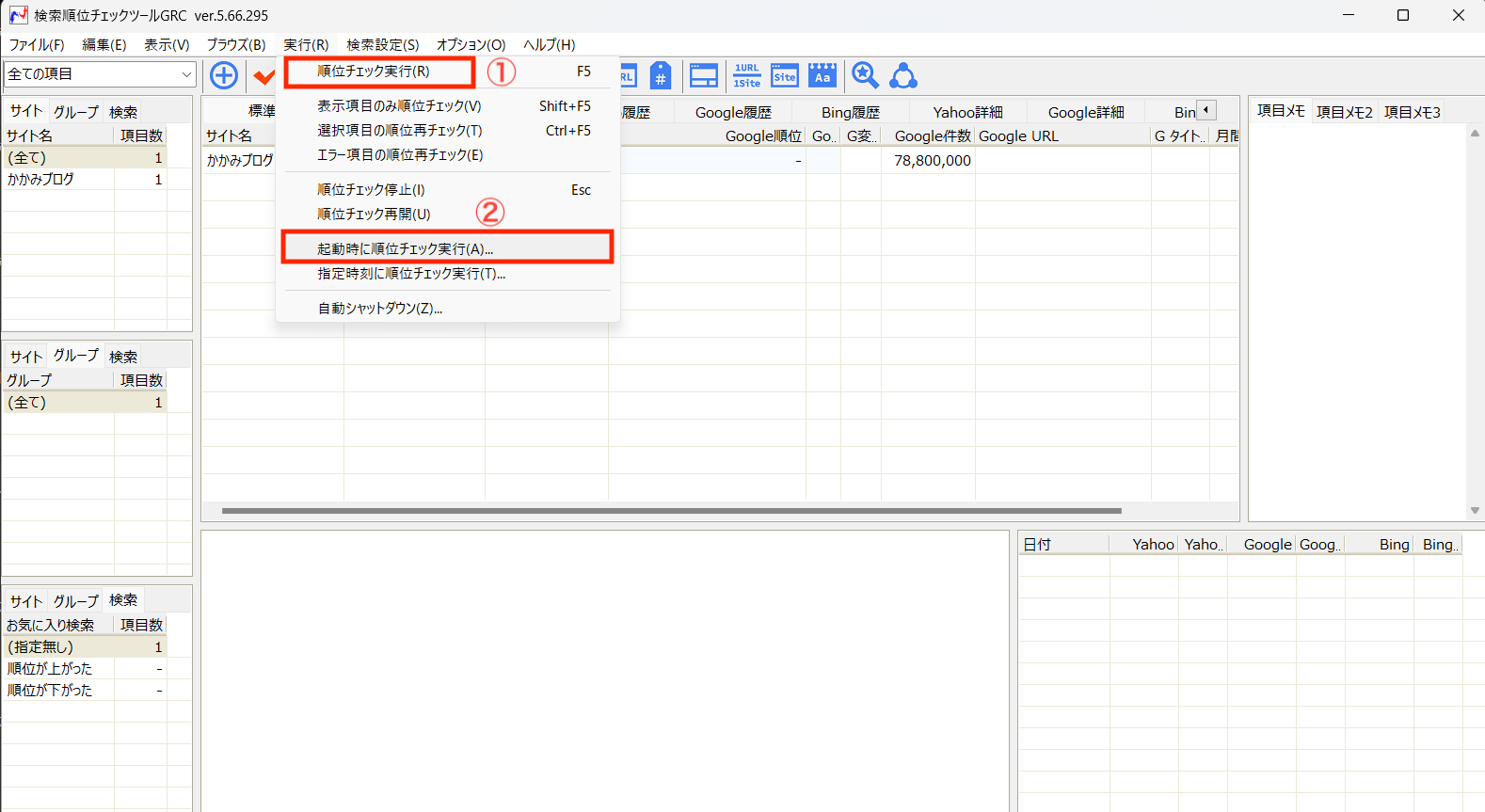Select 順位が上がった row
This screenshot has width=1485, height=812.
tap(85, 668)
